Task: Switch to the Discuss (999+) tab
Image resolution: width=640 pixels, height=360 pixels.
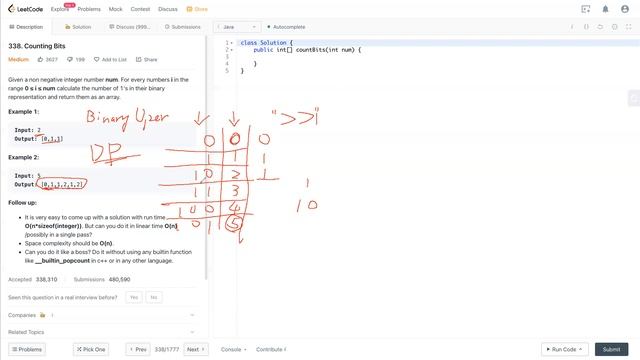Action: 130,27
